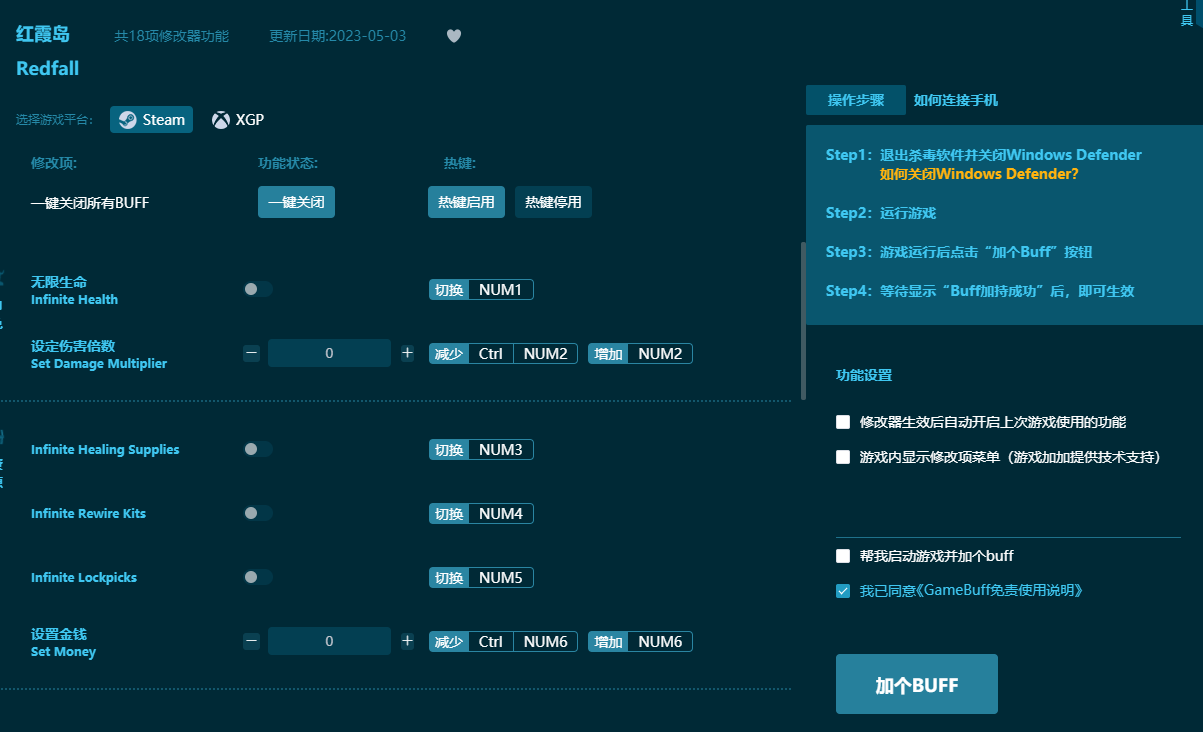This screenshot has height=732, width=1203.
Task: Click Ctrl NUM6 decrease hotkey box
Action: click(x=503, y=642)
